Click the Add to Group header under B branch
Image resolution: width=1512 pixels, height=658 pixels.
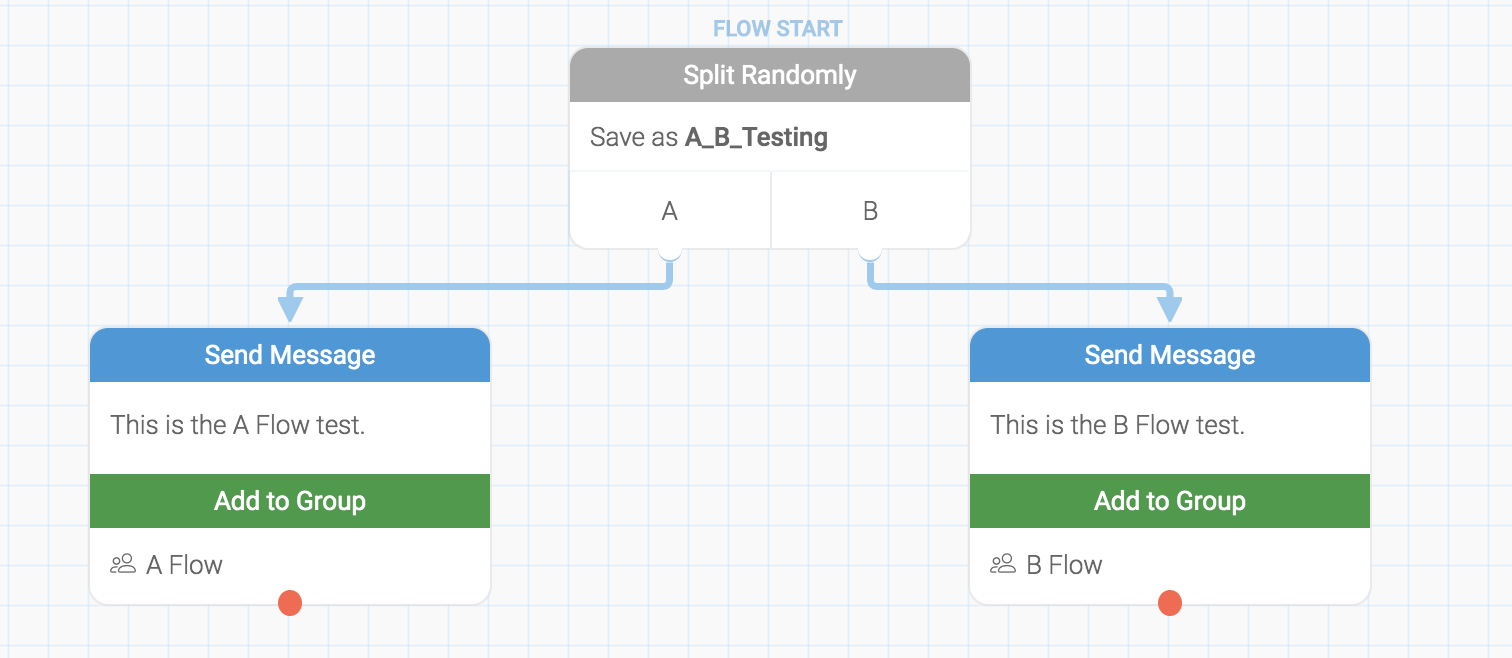(1169, 501)
